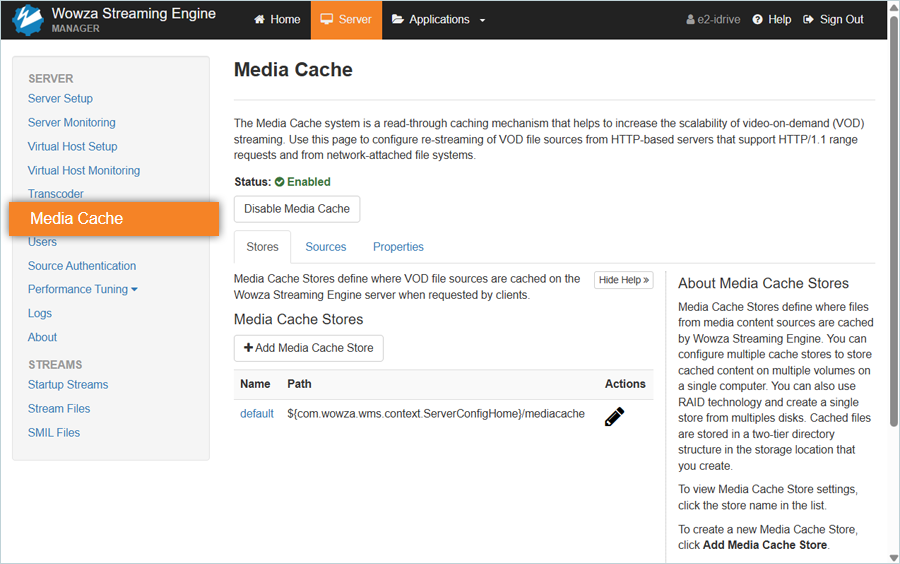The height and width of the screenshot is (564, 900).
Task: Click Add Media Cache Store button
Action: (309, 348)
